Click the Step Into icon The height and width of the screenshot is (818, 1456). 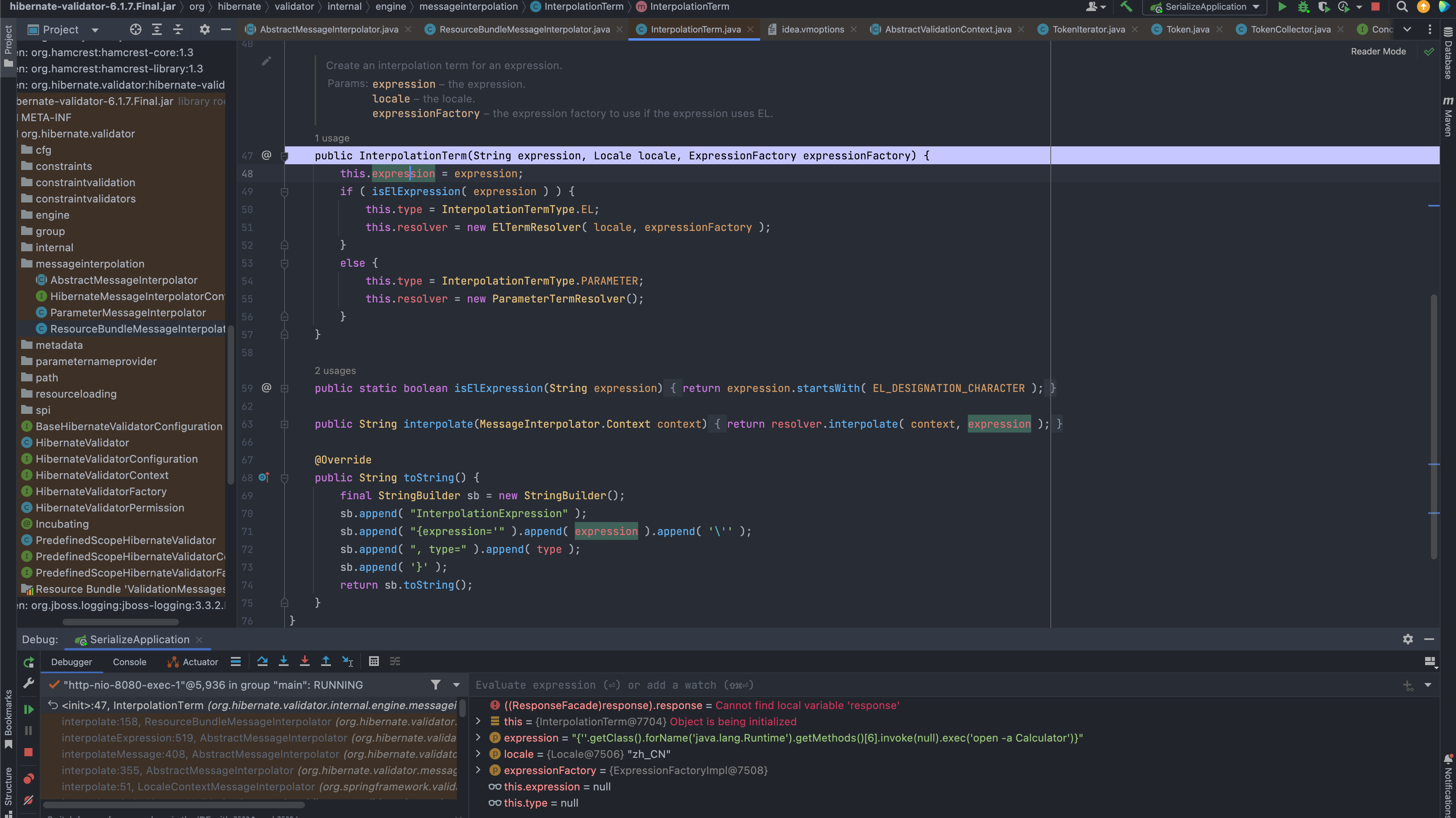tap(284, 661)
